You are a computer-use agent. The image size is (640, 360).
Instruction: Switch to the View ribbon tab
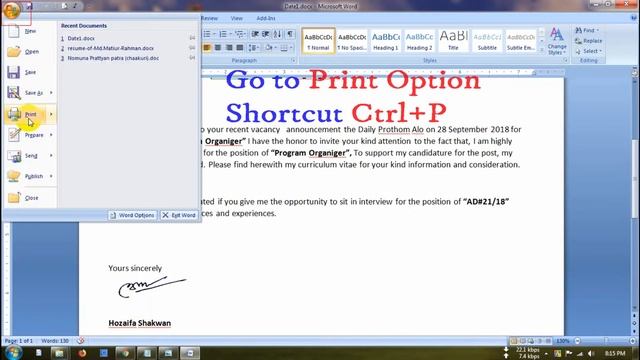(x=236, y=18)
